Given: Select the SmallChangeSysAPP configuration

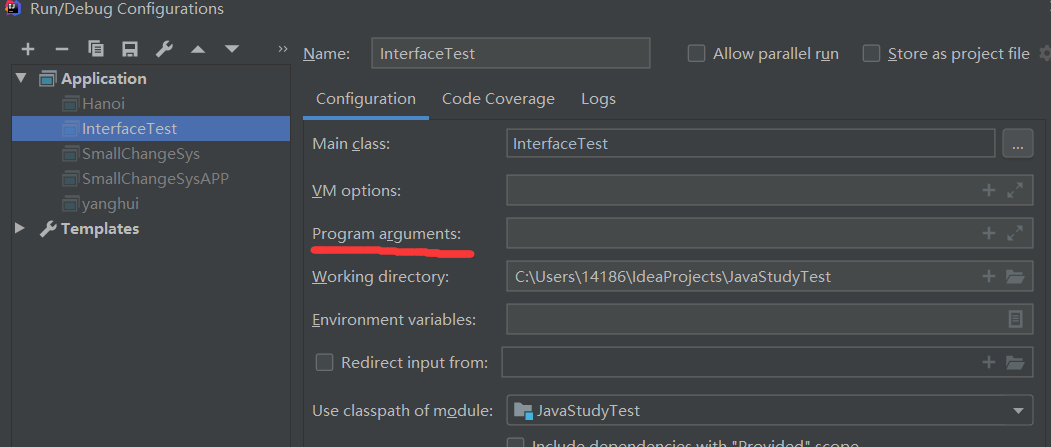Looking at the screenshot, I should (155, 179).
